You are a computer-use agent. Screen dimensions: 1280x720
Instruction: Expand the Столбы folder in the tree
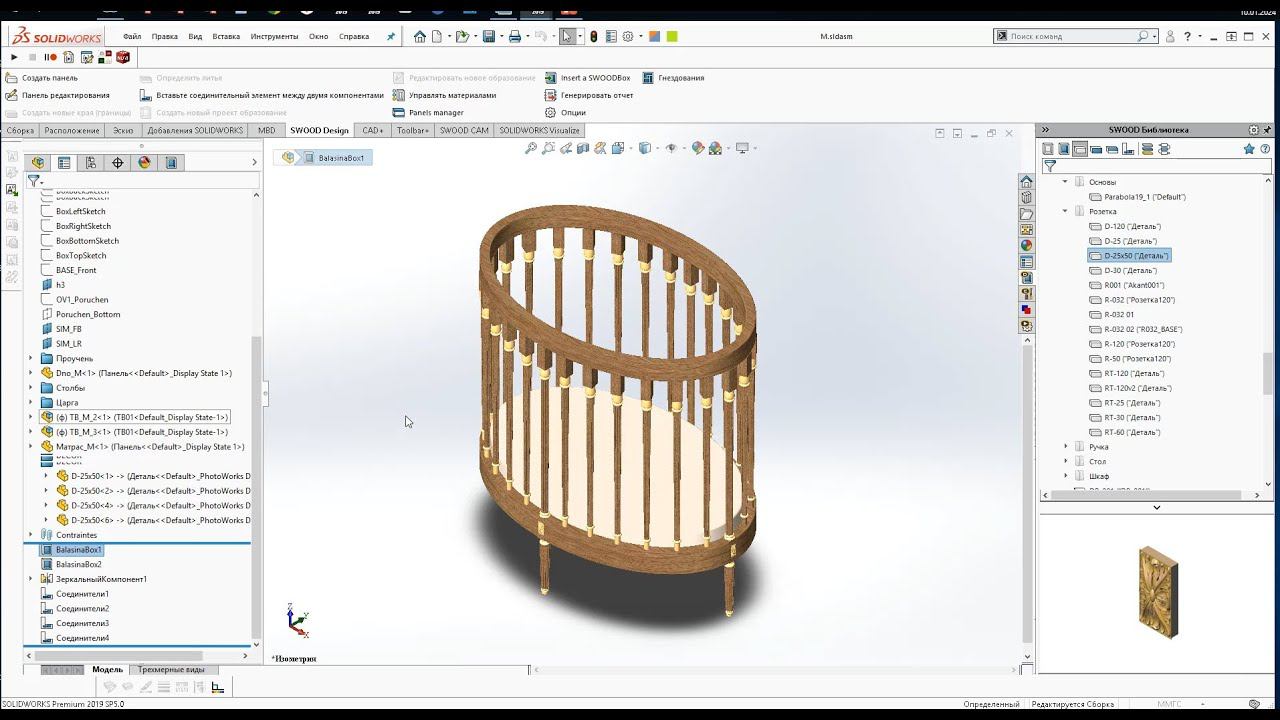coord(30,388)
